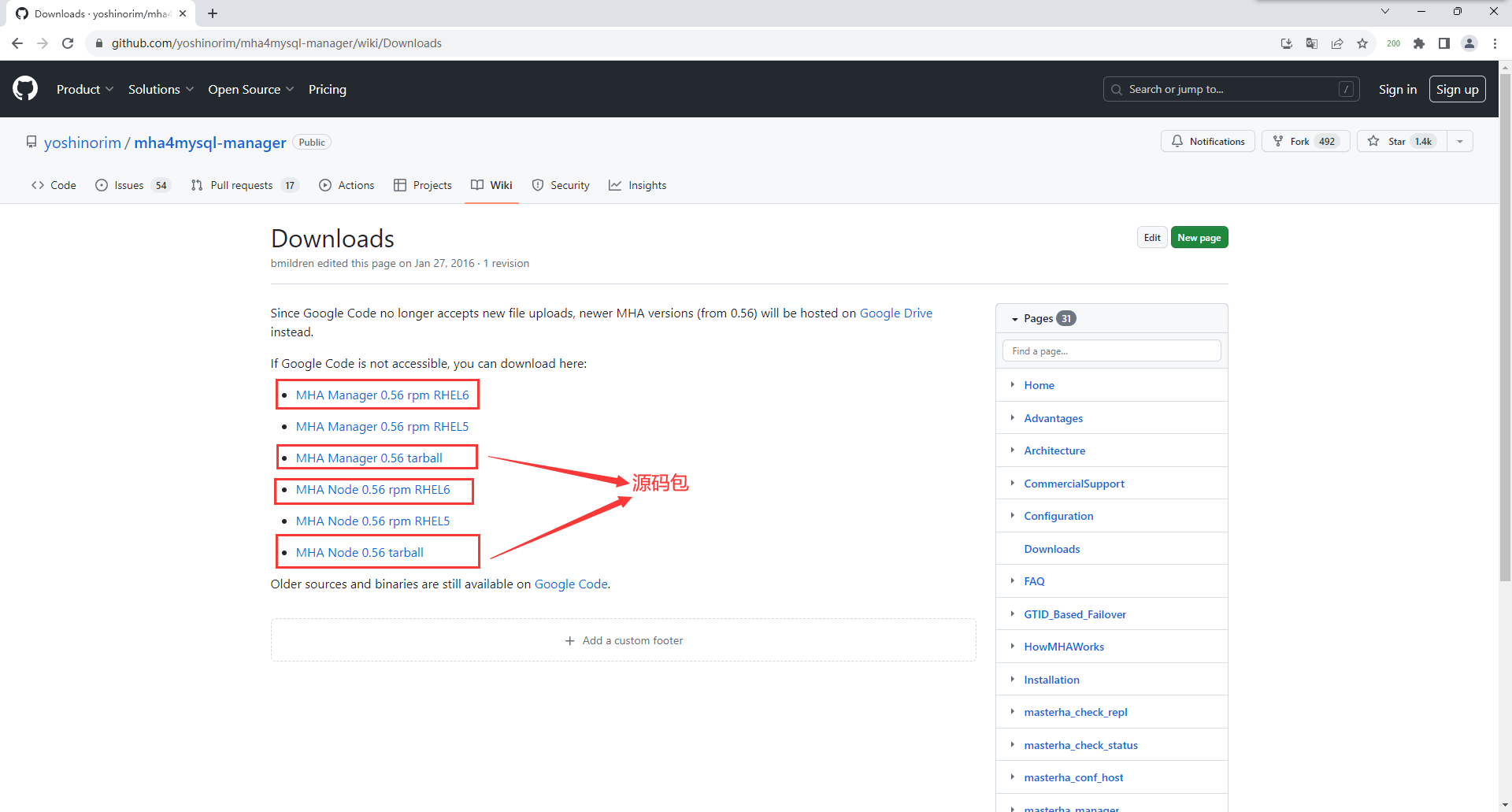Expand the CommercialSupport entry arrow
Image resolution: width=1512 pixels, height=812 pixels.
pos(1013,483)
